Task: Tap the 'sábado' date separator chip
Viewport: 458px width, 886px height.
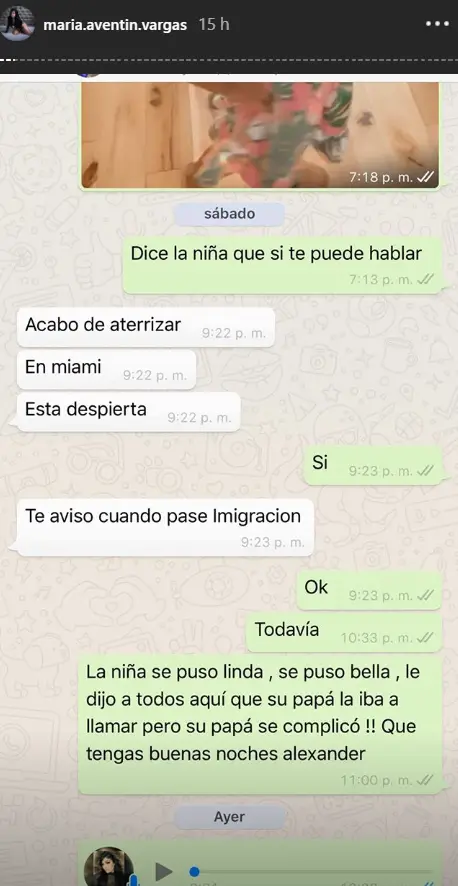Action: [229, 214]
